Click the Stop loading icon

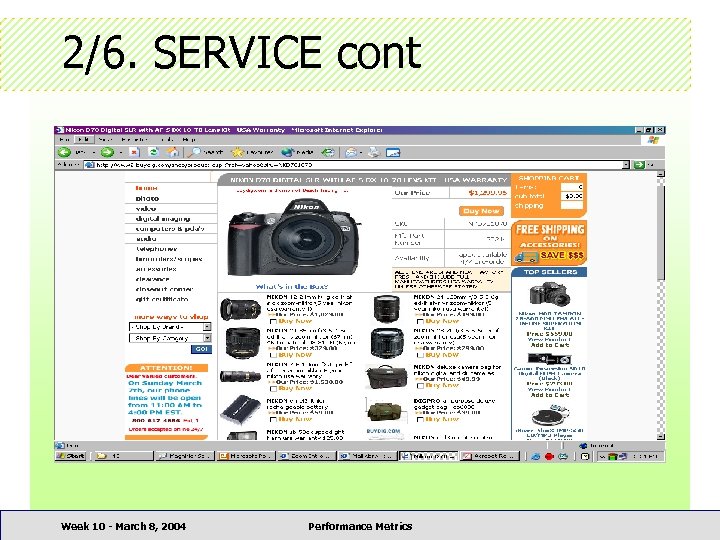tap(134, 152)
